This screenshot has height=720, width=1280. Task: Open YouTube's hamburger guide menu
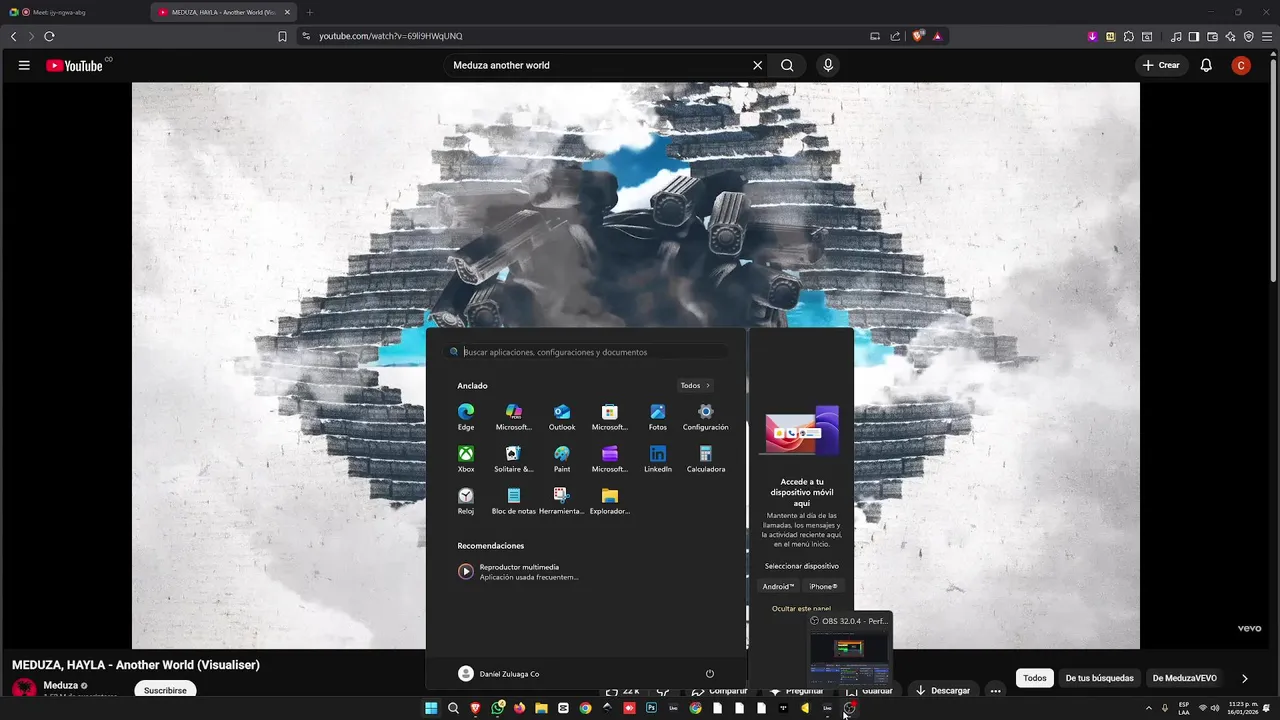(24, 65)
